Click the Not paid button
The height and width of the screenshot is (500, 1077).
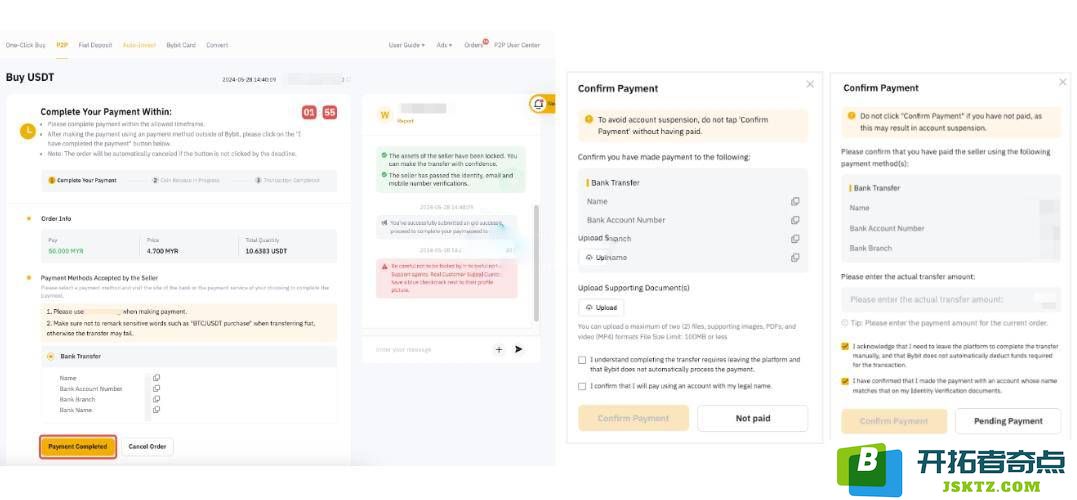(x=753, y=418)
